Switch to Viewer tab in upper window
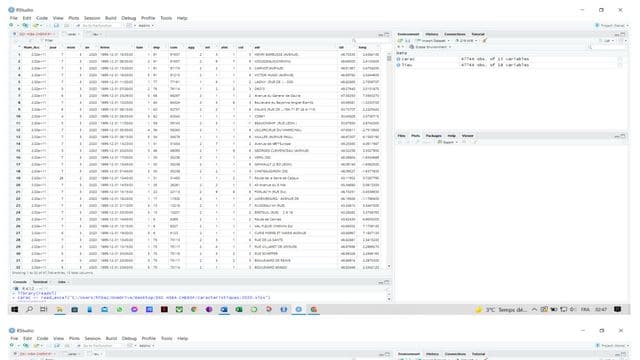Viewport: 640px width, 360px height. pyautogui.click(x=467, y=136)
